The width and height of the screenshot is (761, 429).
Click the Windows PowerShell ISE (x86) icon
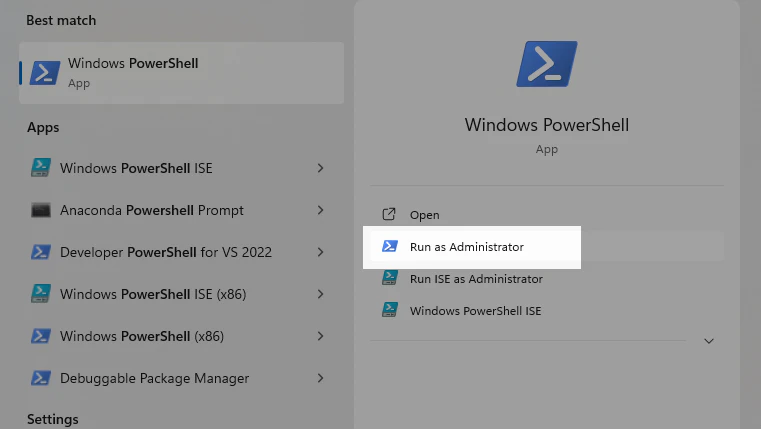click(41, 294)
